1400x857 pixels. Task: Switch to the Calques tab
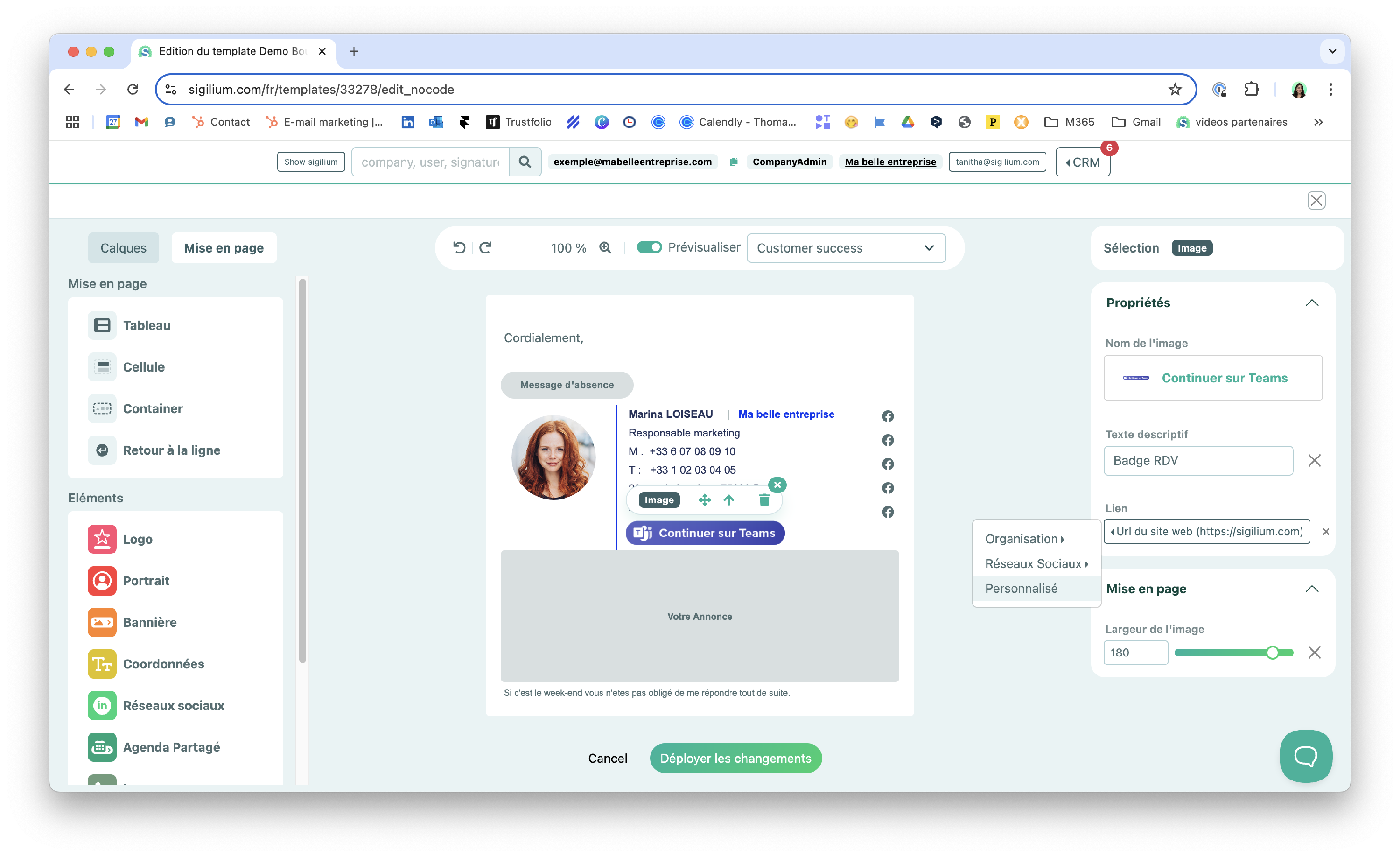(x=123, y=248)
